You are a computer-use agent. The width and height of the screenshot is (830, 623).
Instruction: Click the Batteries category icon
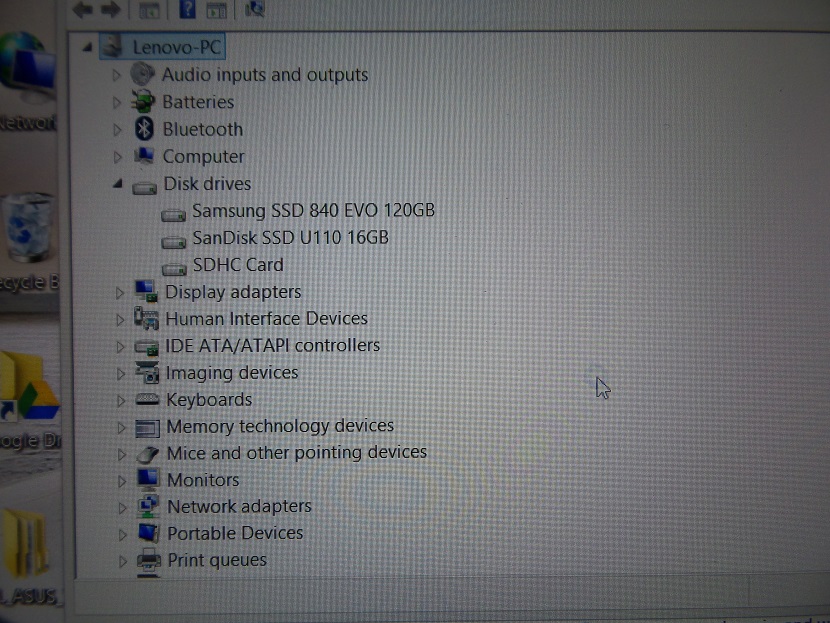point(143,101)
